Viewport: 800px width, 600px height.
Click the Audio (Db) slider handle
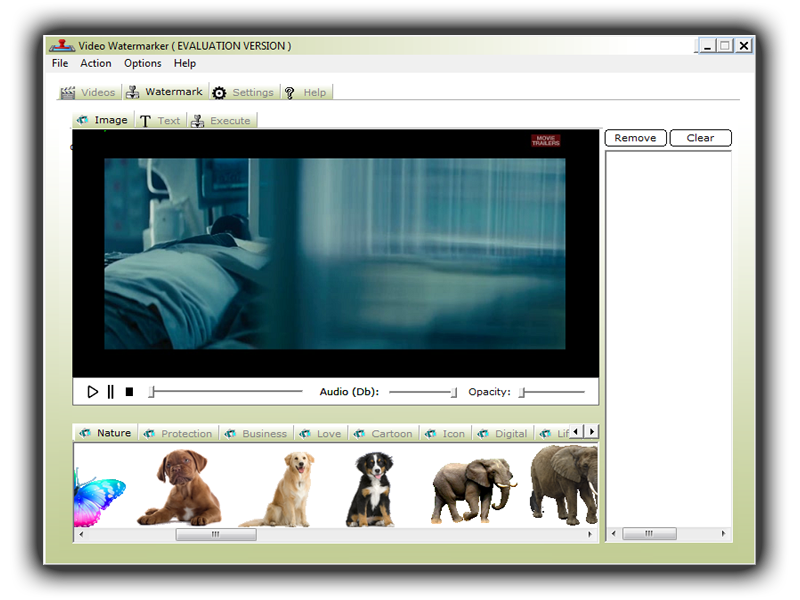454,392
